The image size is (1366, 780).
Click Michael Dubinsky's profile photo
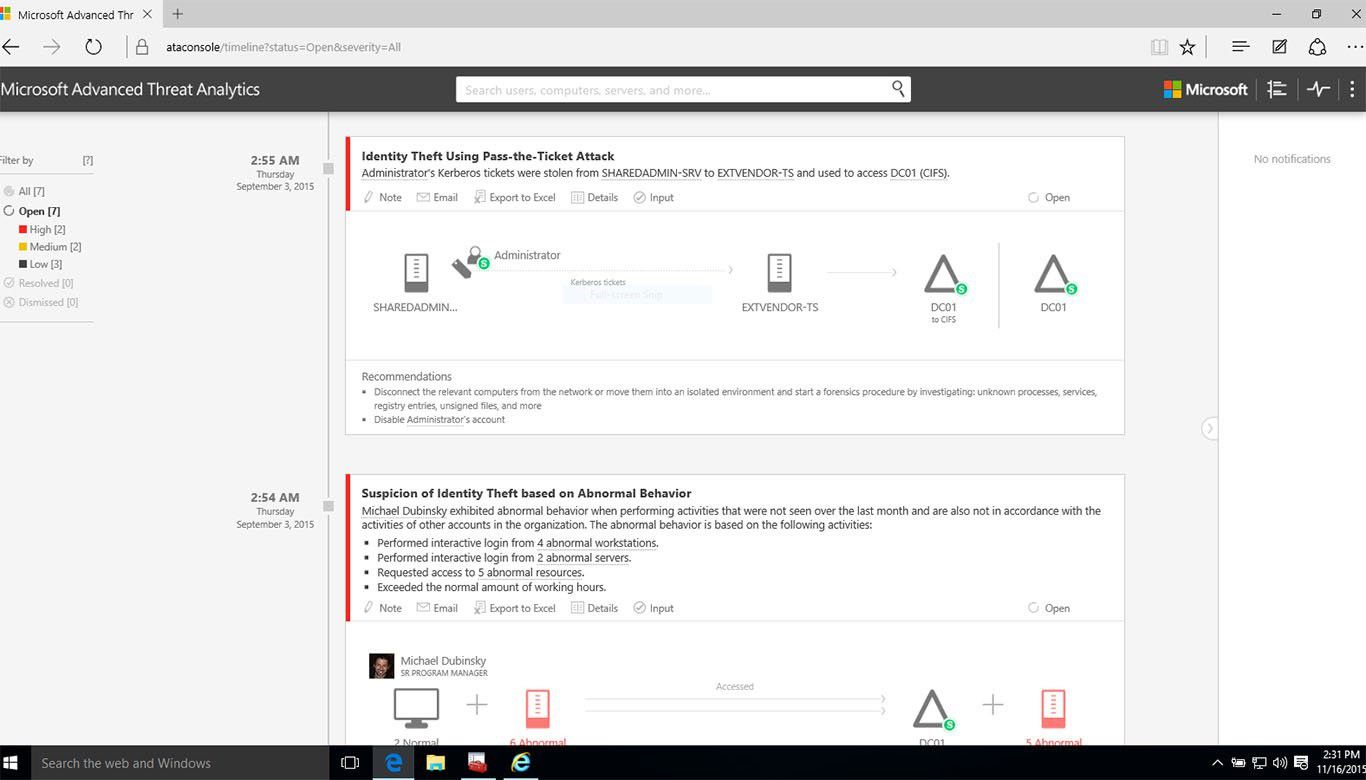[381, 666]
